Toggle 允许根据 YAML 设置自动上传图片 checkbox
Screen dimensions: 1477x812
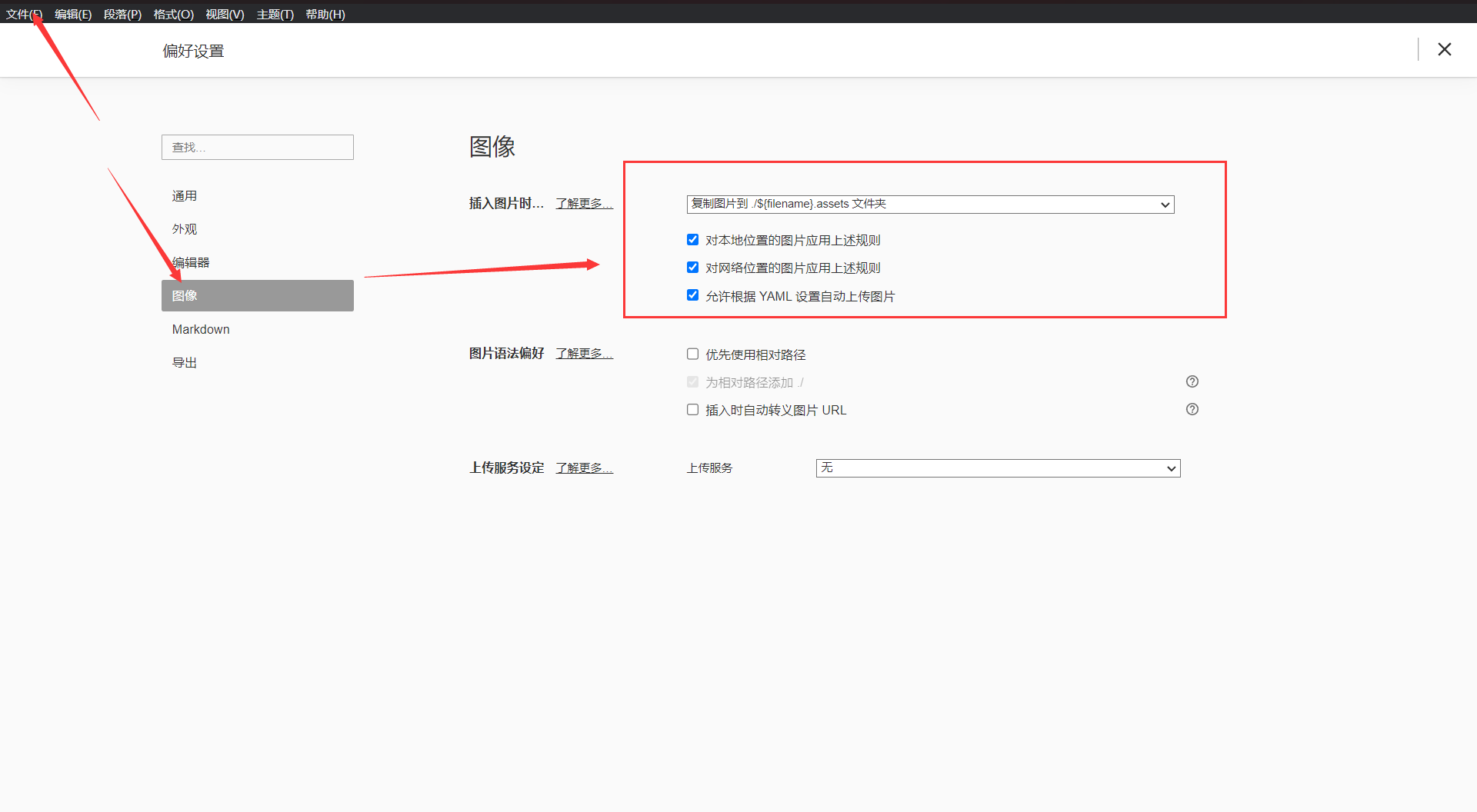(x=692, y=295)
